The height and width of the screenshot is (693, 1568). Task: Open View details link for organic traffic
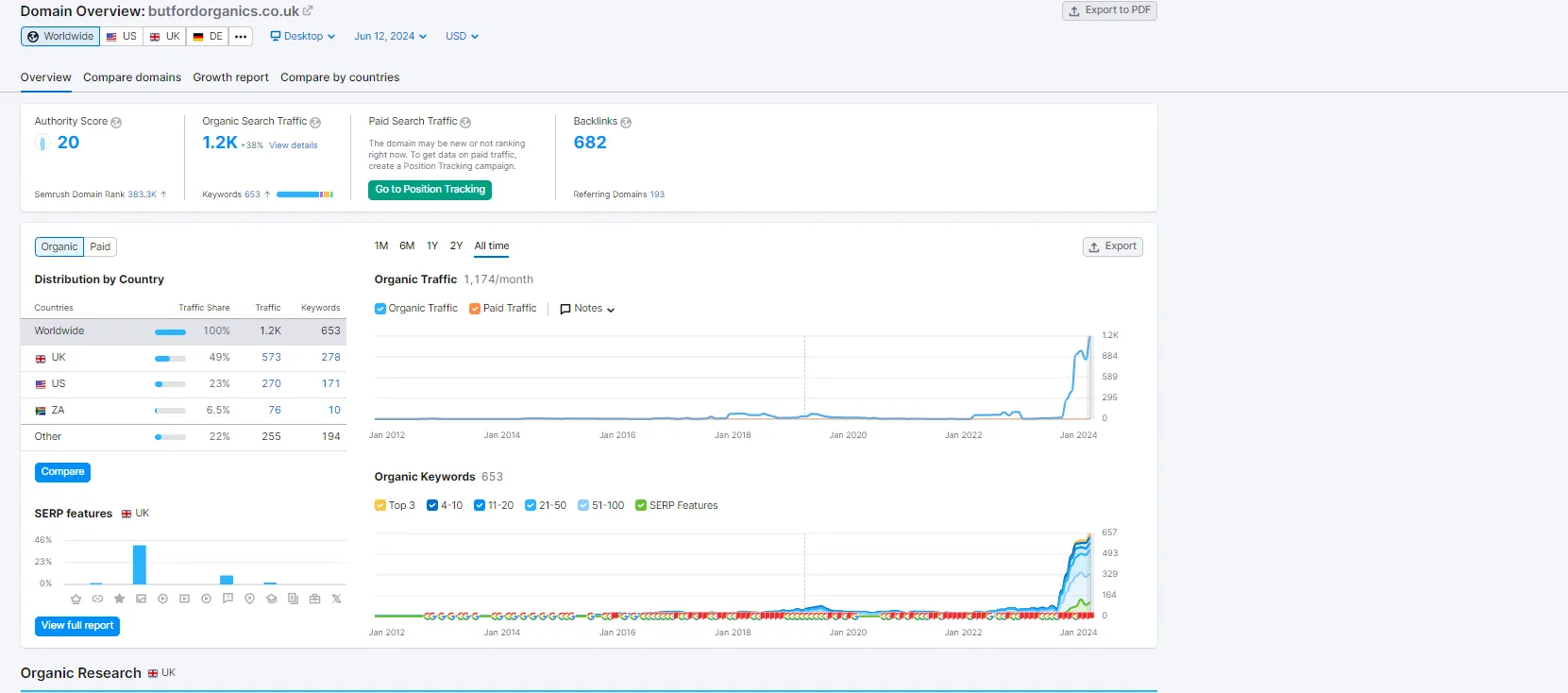(294, 145)
